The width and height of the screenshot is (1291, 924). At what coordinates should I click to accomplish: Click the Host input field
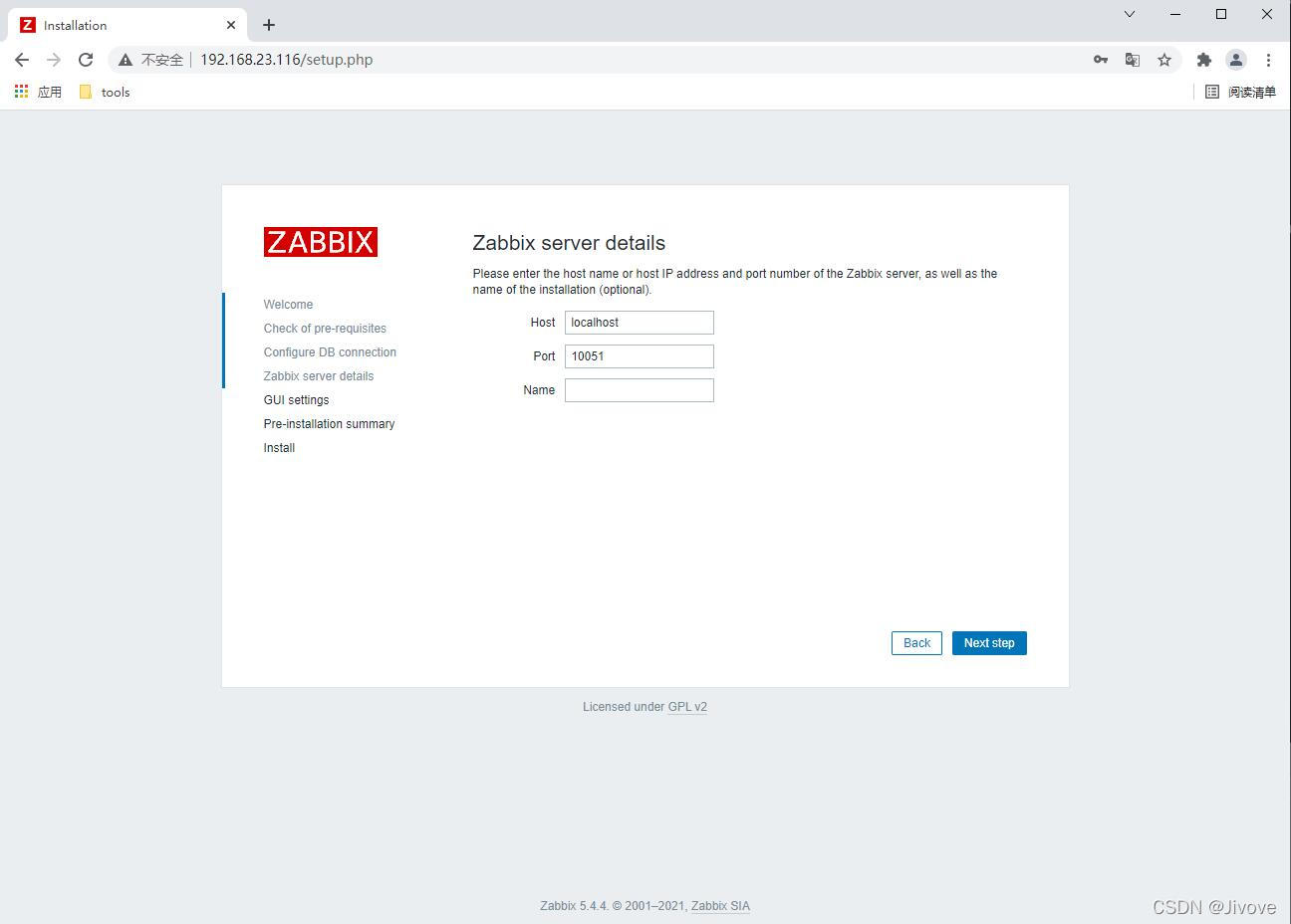pos(640,323)
